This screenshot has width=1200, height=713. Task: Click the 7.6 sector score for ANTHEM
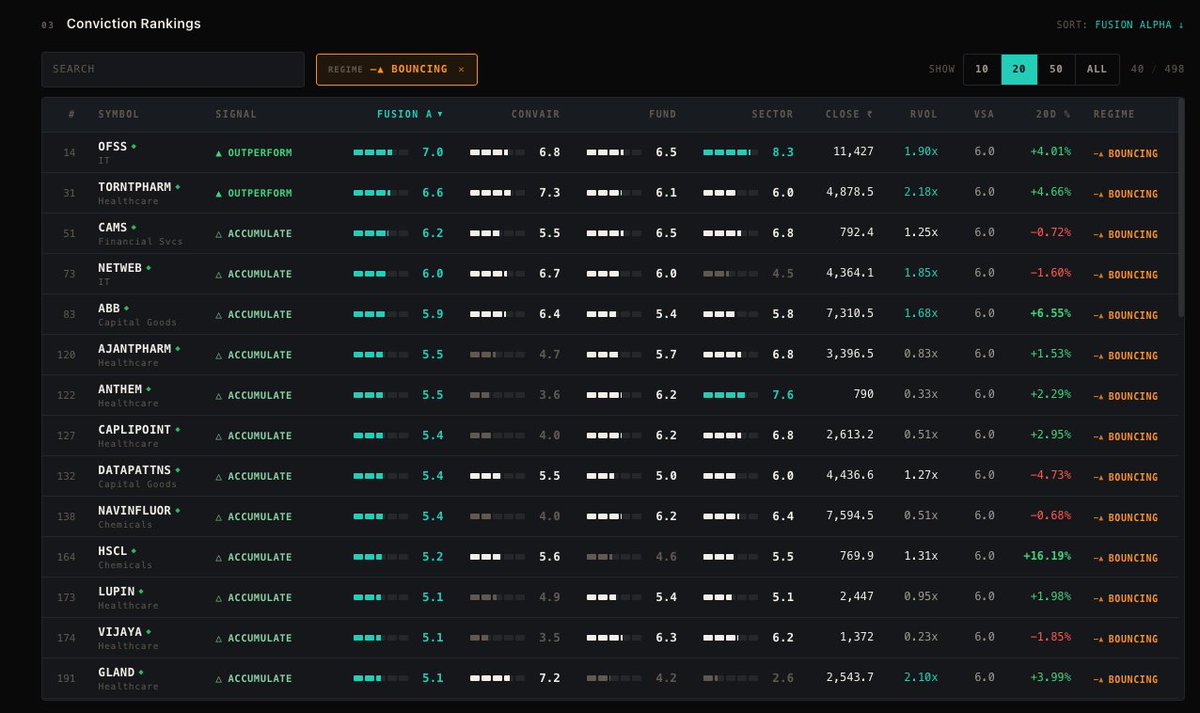click(783, 395)
